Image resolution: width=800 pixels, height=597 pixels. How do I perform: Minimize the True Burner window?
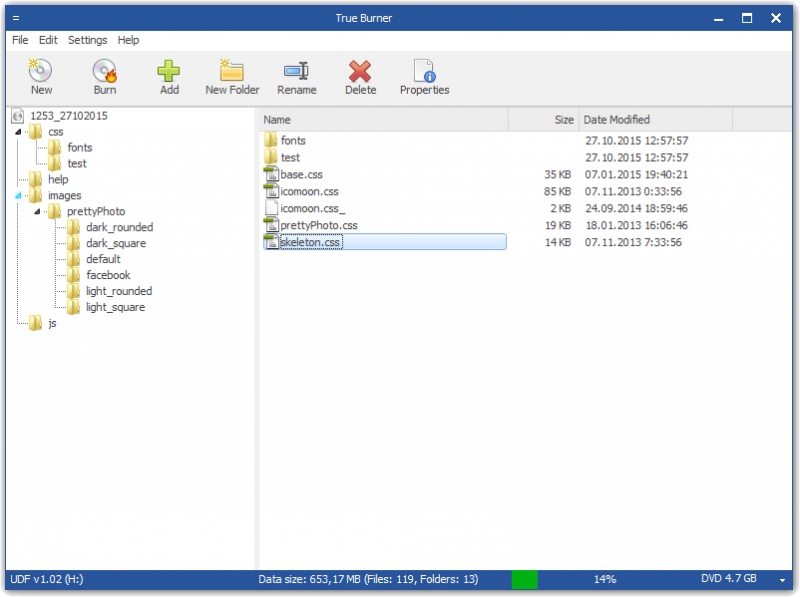718,18
